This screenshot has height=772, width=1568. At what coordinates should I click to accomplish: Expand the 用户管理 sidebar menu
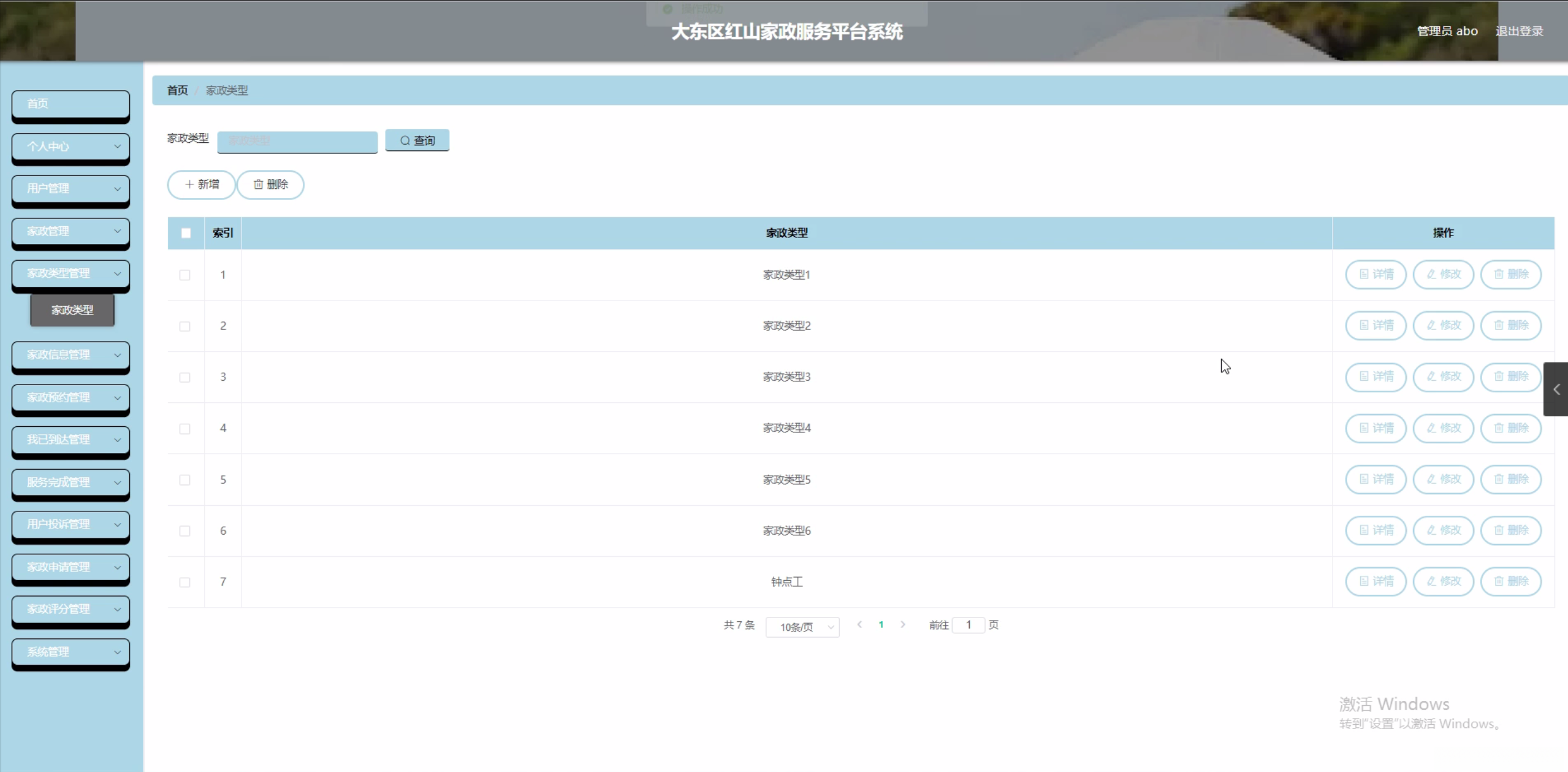pyautogui.click(x=70, y=189)
